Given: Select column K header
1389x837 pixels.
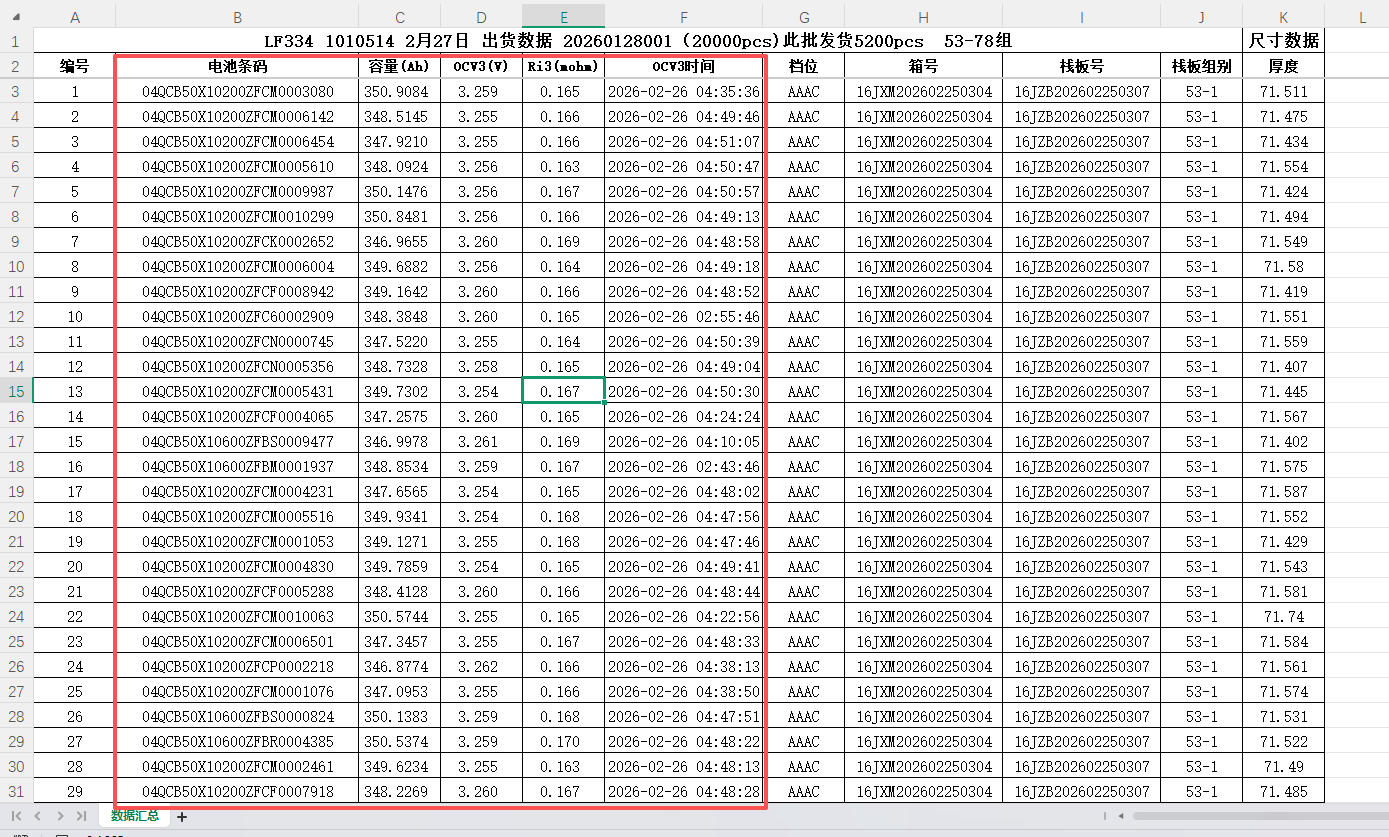Looking at the screenshot, I should pyautogui.click(x=1283, y=17).
